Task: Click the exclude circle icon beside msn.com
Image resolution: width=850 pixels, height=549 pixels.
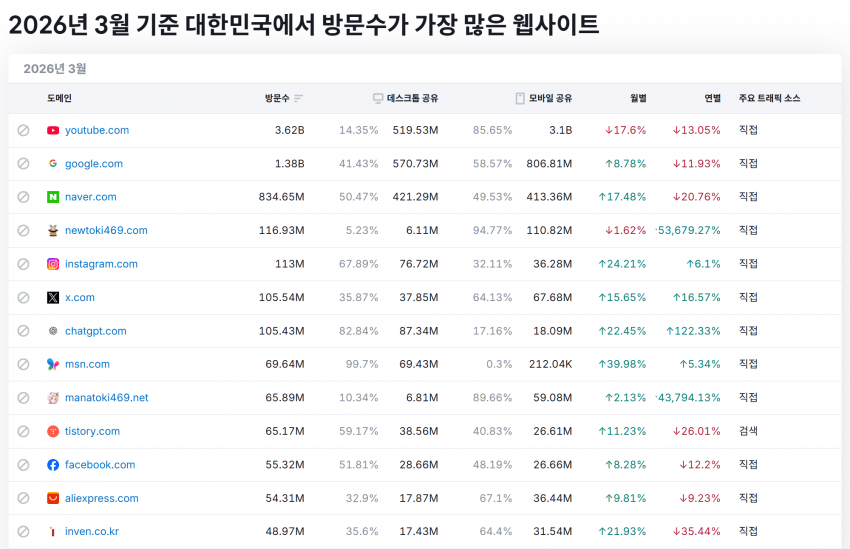Action: pos(23,364)
